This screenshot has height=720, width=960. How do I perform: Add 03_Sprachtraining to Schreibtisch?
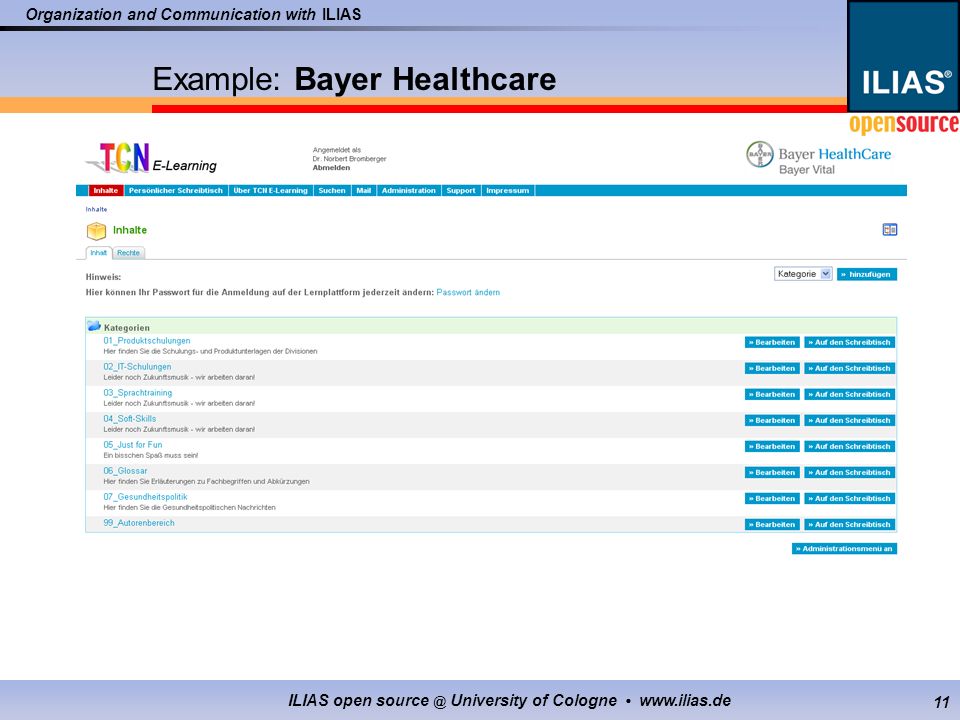849,394
